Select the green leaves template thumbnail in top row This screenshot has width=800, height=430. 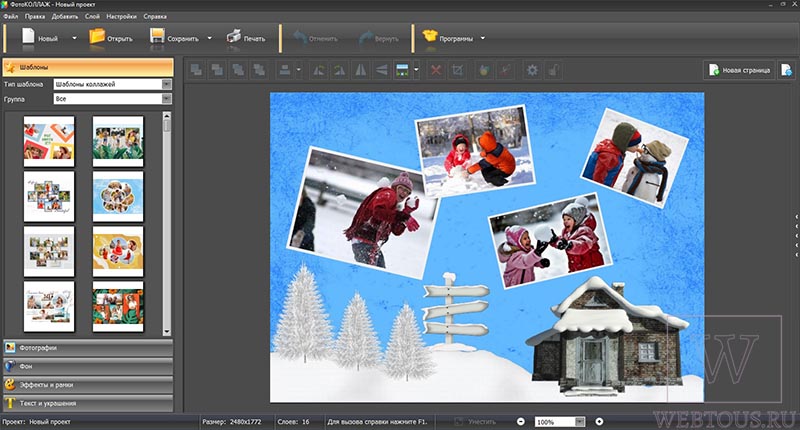118,141
